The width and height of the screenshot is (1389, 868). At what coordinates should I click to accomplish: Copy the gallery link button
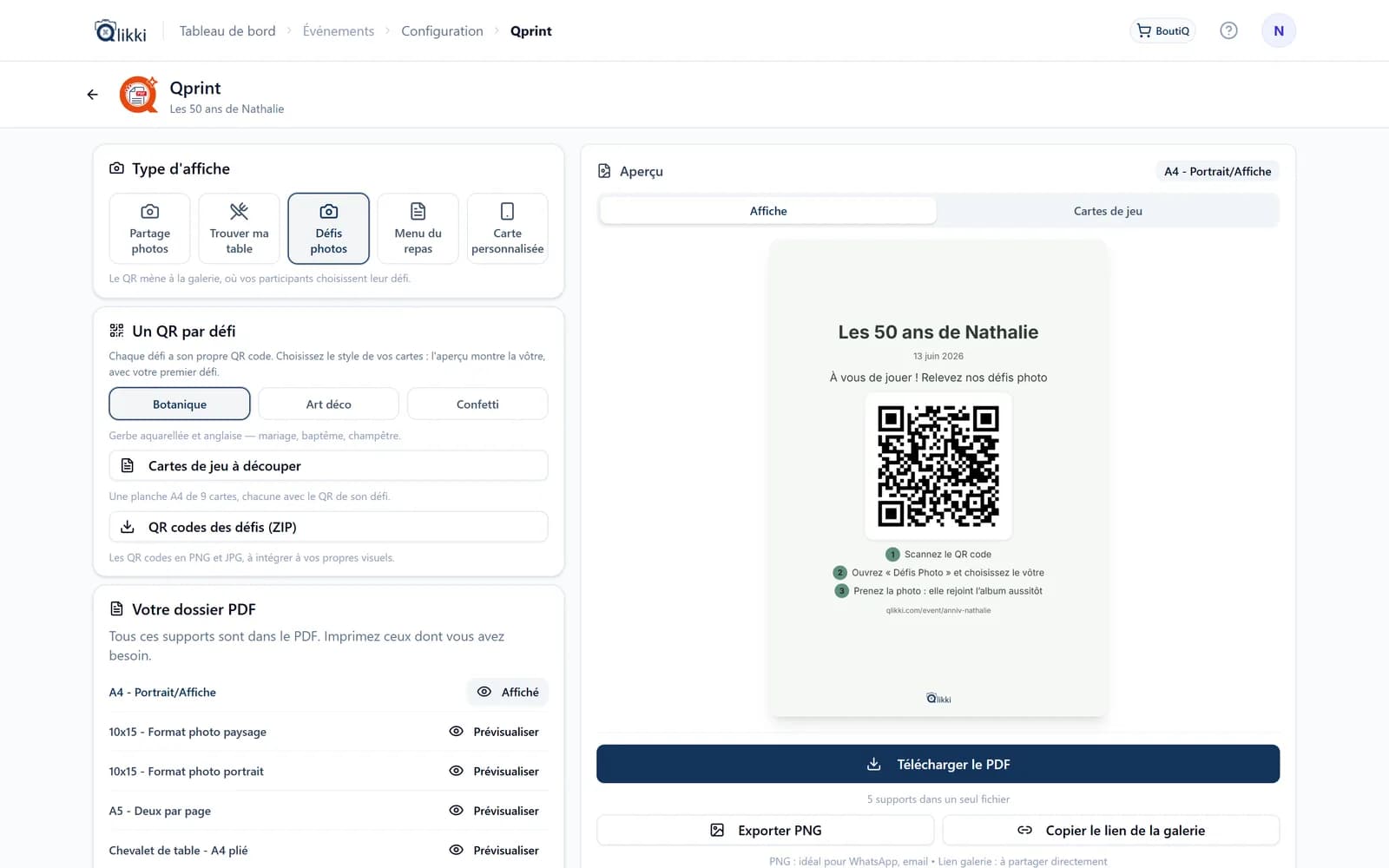(x=1111, y=830)
